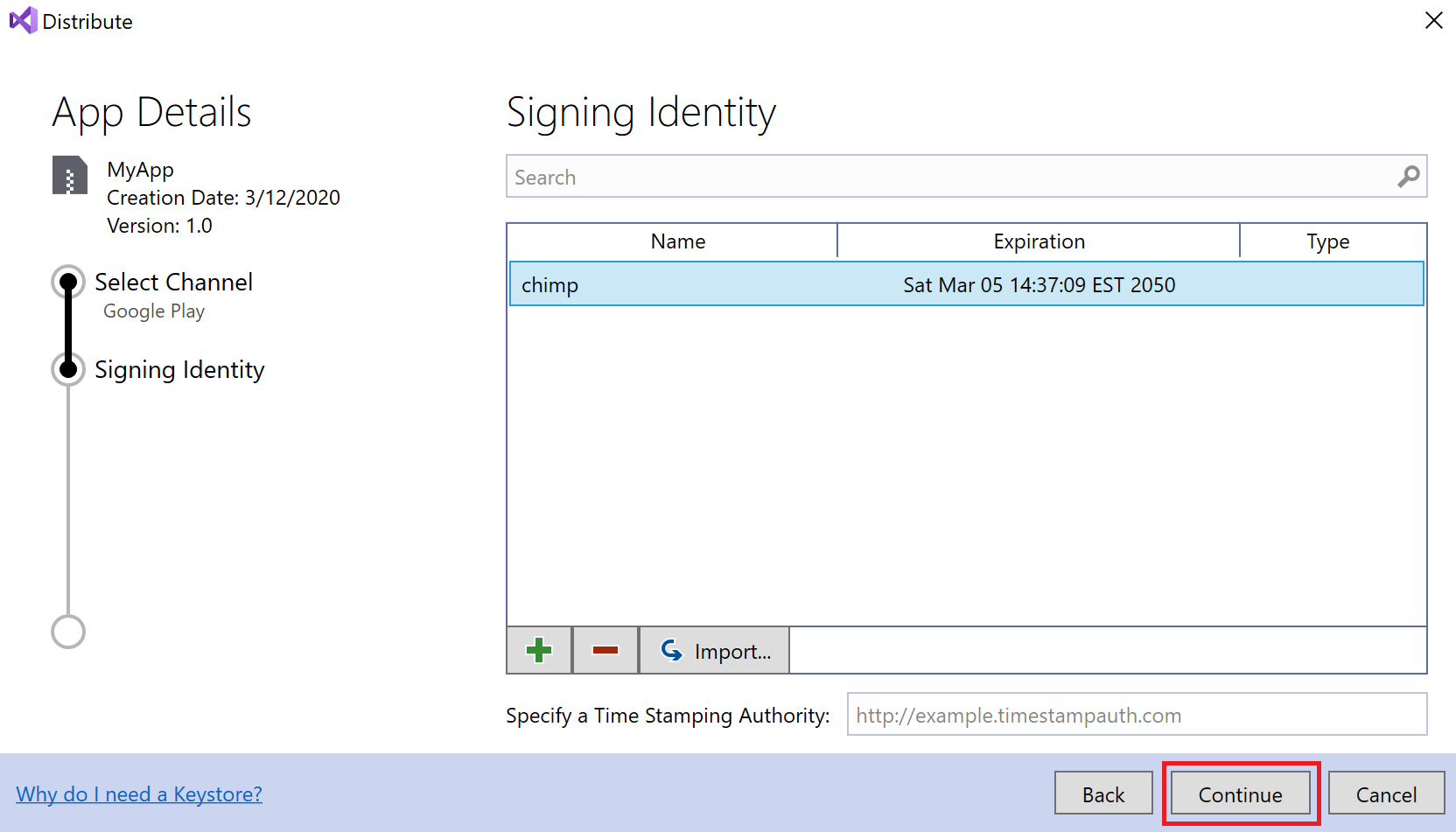
Task: Focus the Search signing identities field
Action: click(x=949, y=177)
